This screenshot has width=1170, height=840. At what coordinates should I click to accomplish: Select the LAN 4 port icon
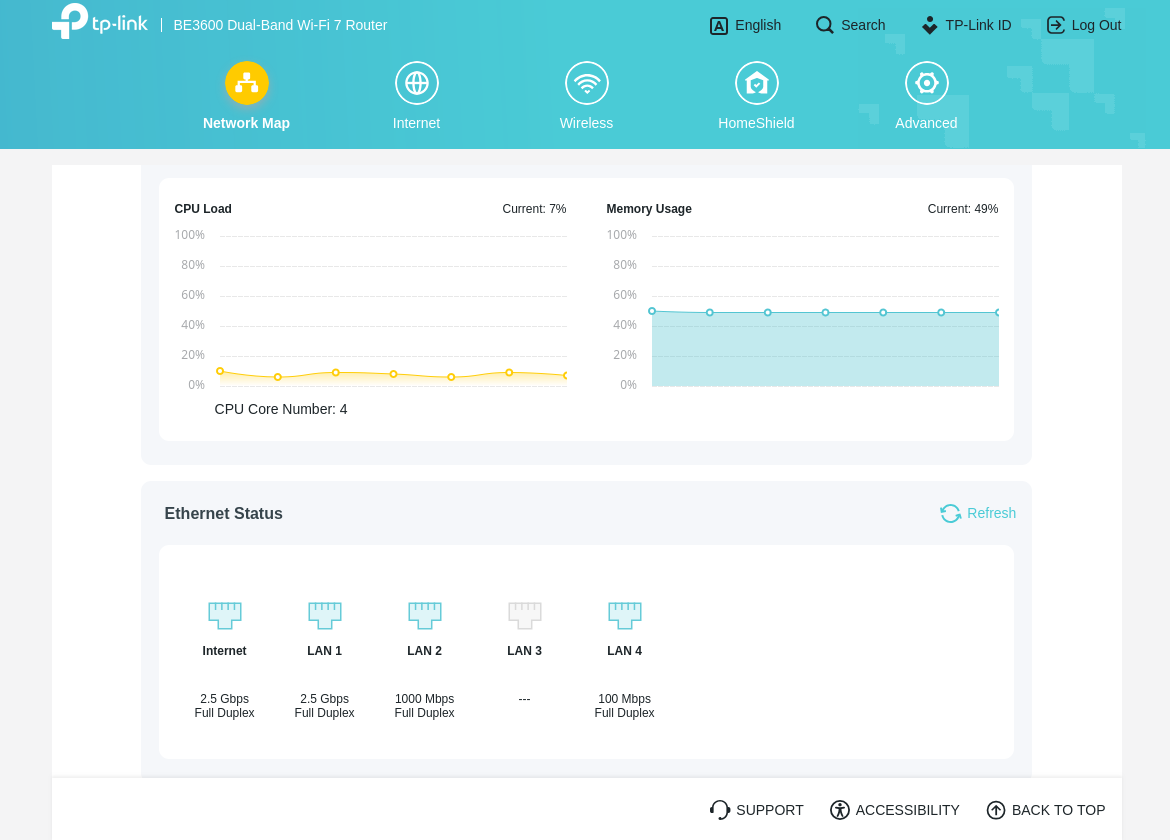[x=625, y=615]
